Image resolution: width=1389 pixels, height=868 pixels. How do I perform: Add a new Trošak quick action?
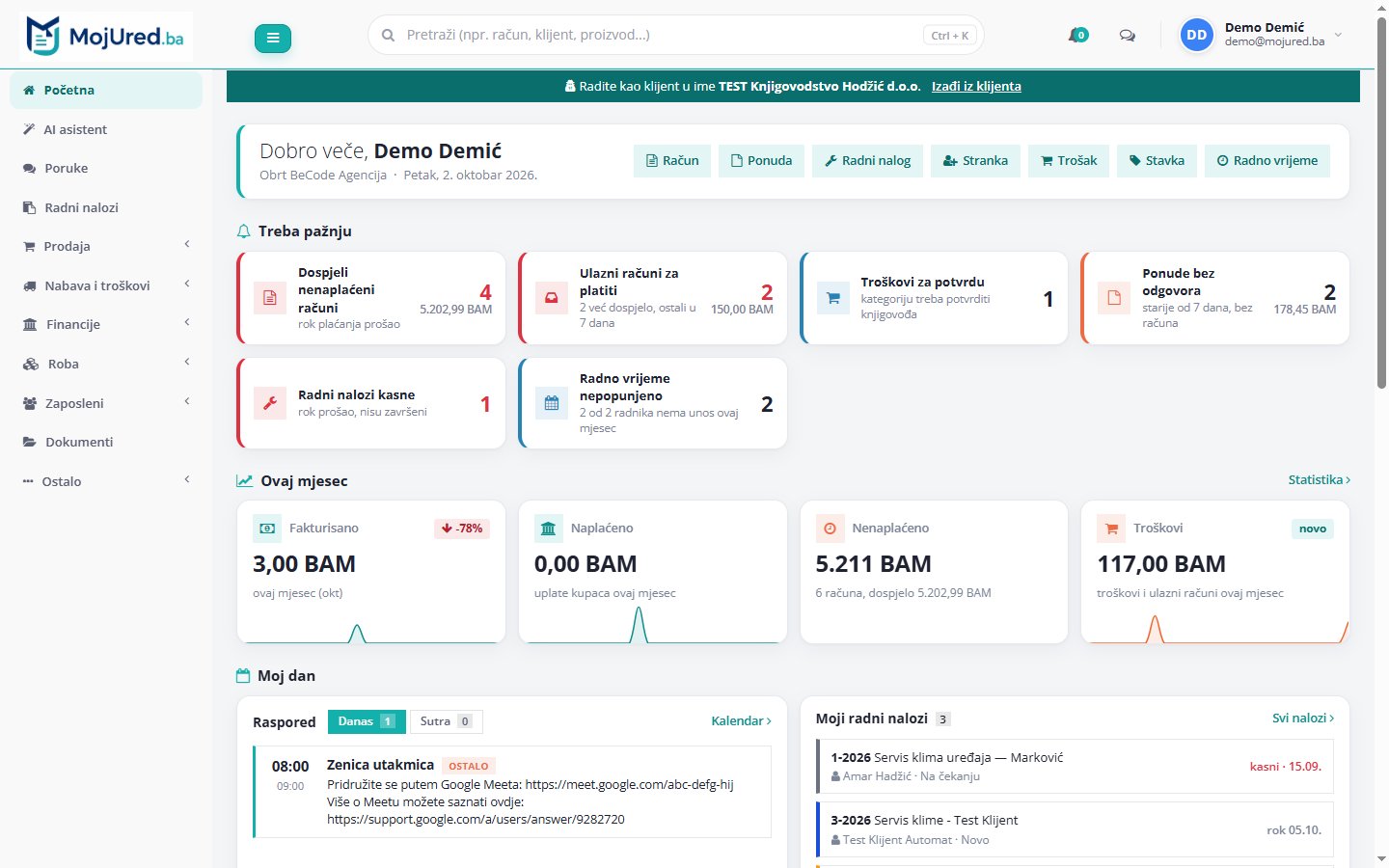1069,161
